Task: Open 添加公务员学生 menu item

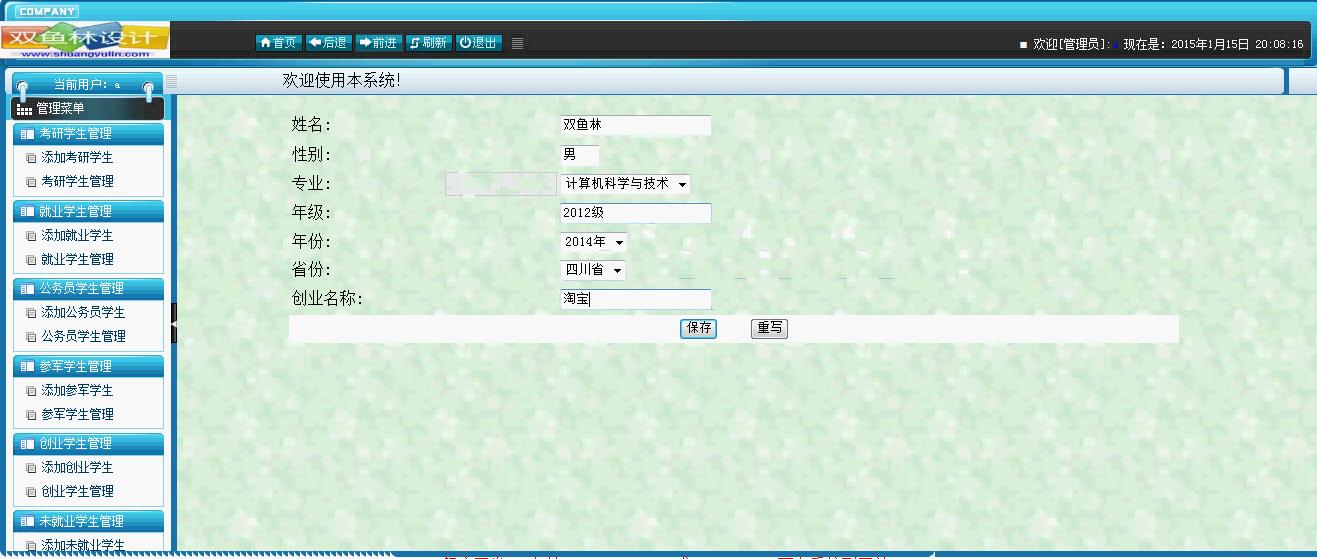Action: (83, 313)
